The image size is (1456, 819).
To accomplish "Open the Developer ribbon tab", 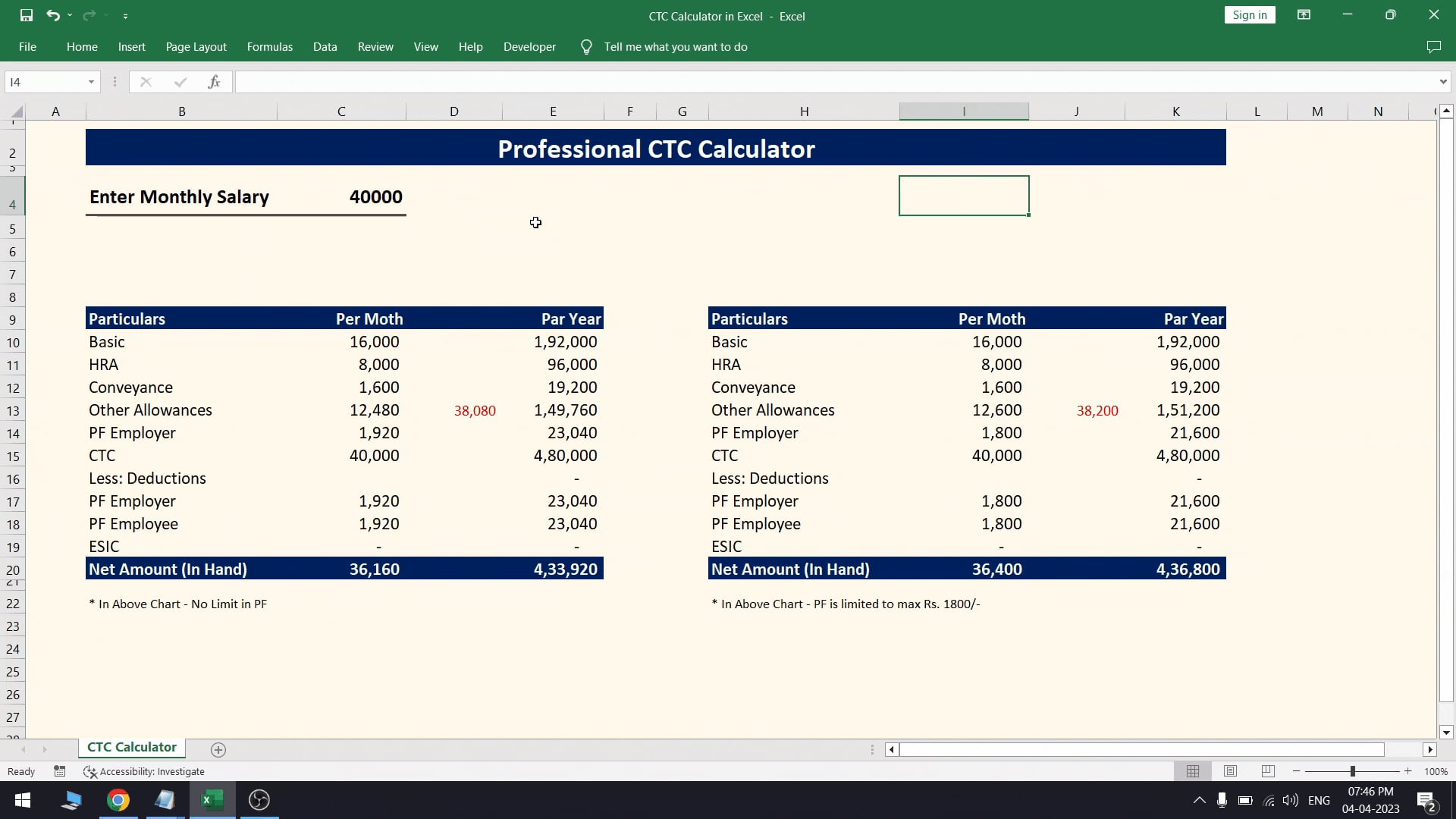I will [x=529, y=47].
